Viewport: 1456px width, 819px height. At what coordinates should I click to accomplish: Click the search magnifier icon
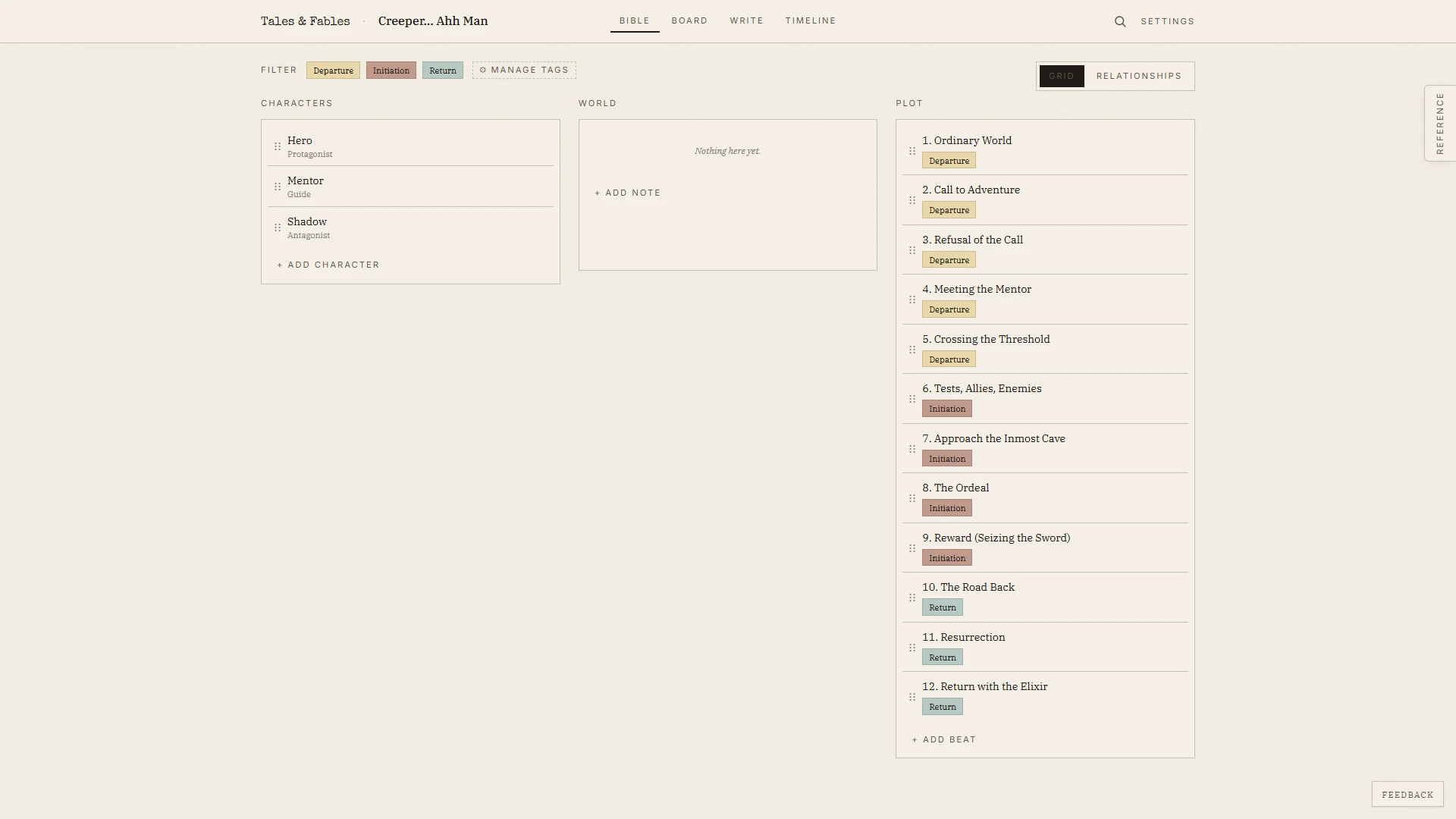[x=1120, y=21]
